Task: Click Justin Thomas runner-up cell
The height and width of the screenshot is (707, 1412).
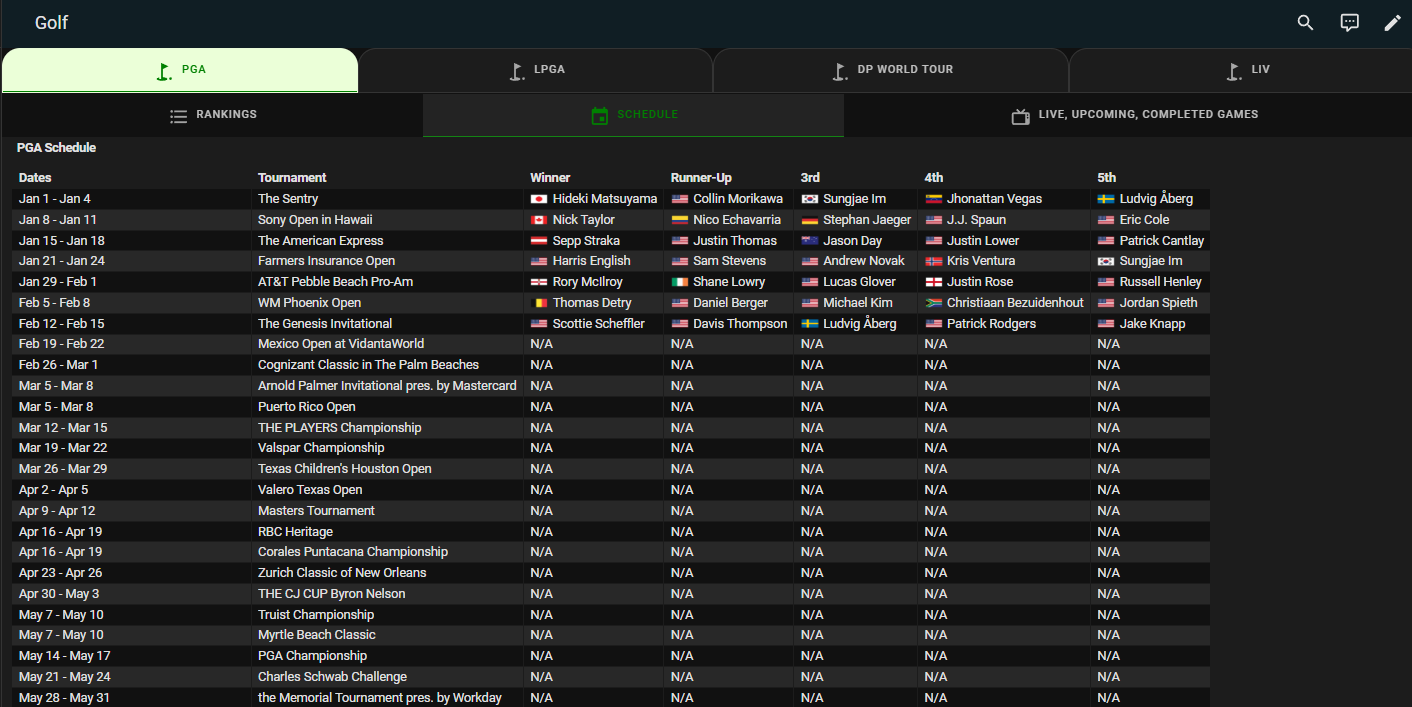Action: pyautogui.click(x=729, y=241)
